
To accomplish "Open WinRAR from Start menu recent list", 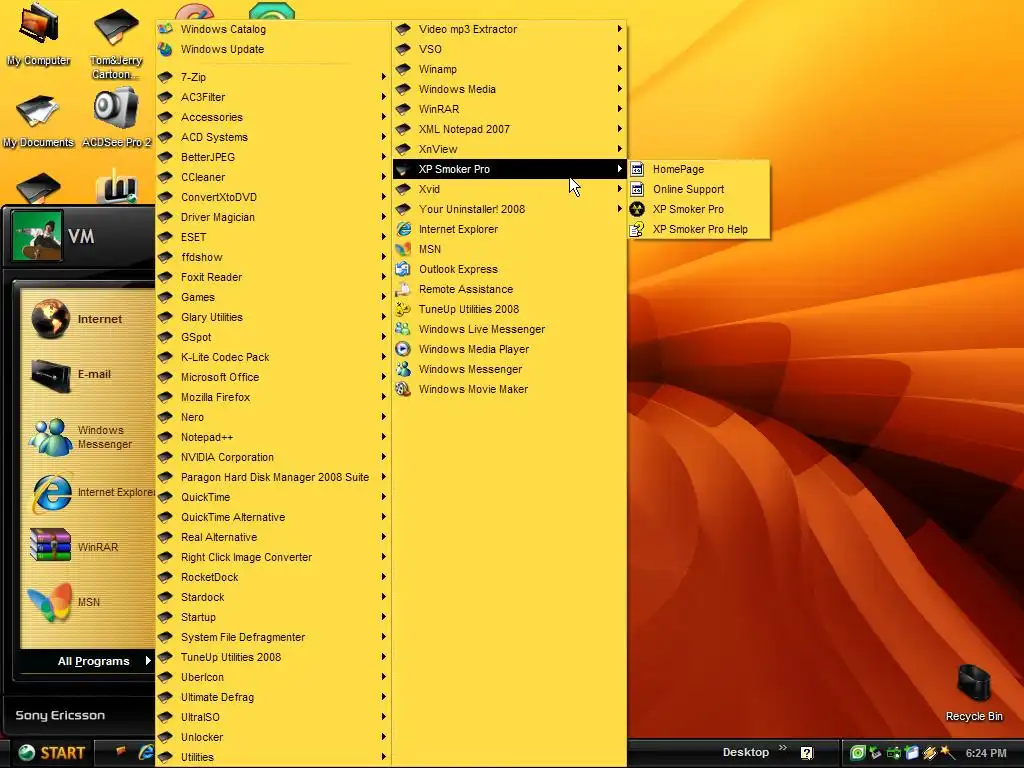I will [88, 547].
